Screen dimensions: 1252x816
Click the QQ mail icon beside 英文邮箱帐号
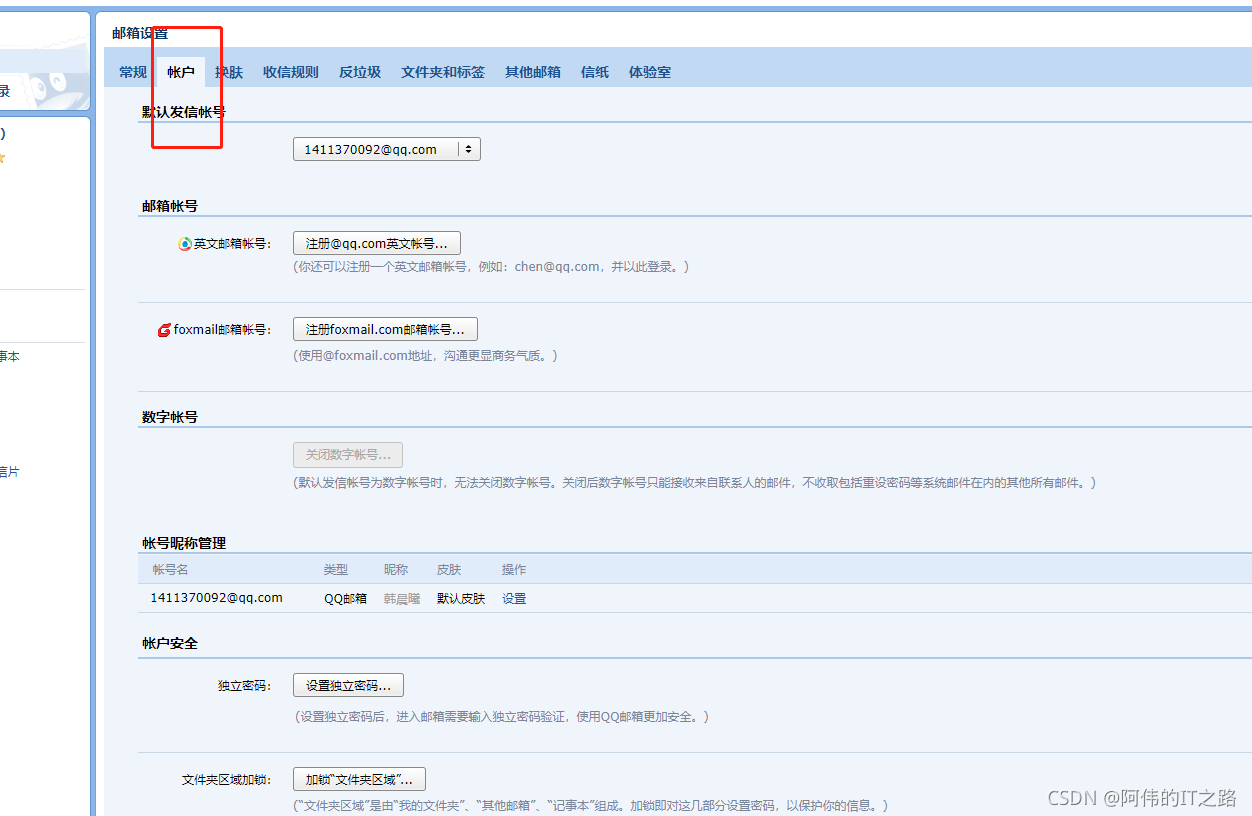(x=185, y=244)
